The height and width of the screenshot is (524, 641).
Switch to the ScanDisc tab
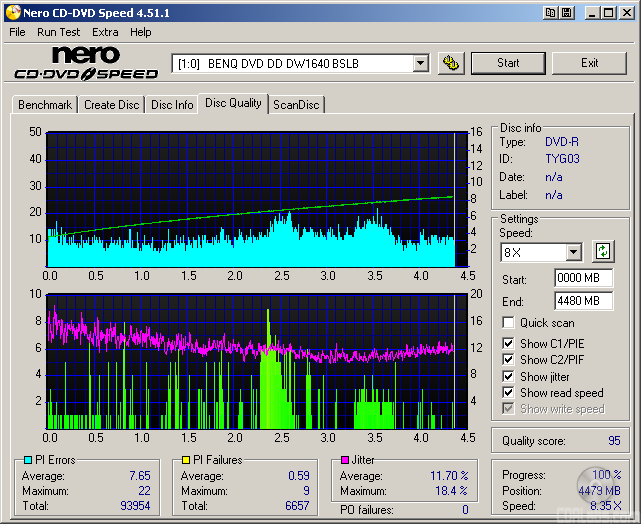point(297,104)
